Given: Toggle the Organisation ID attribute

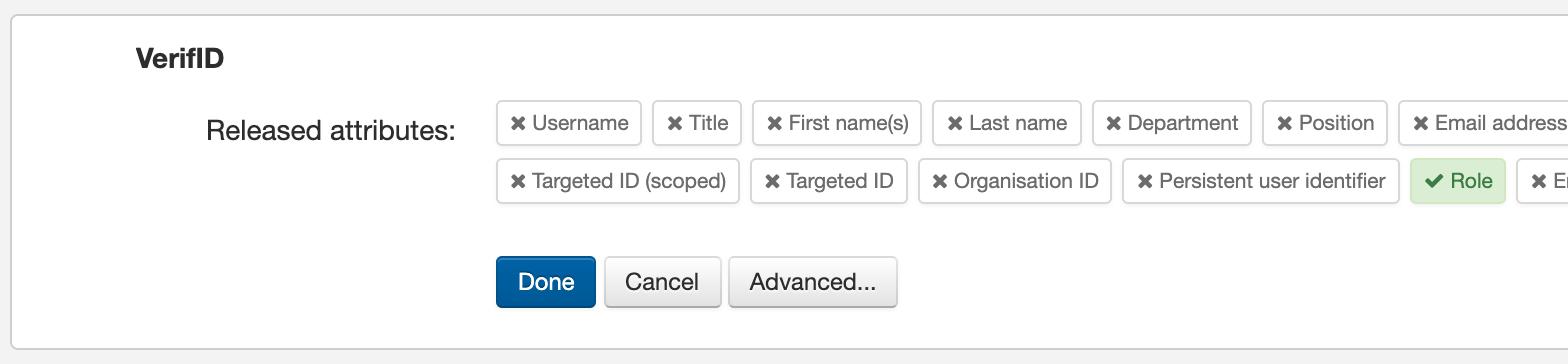Looking at the screenshot, I should click(1015, 181).
